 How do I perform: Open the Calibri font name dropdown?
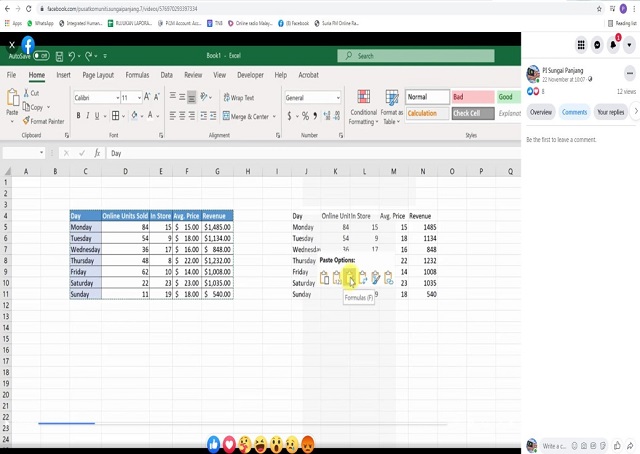(x=118, y=98)
